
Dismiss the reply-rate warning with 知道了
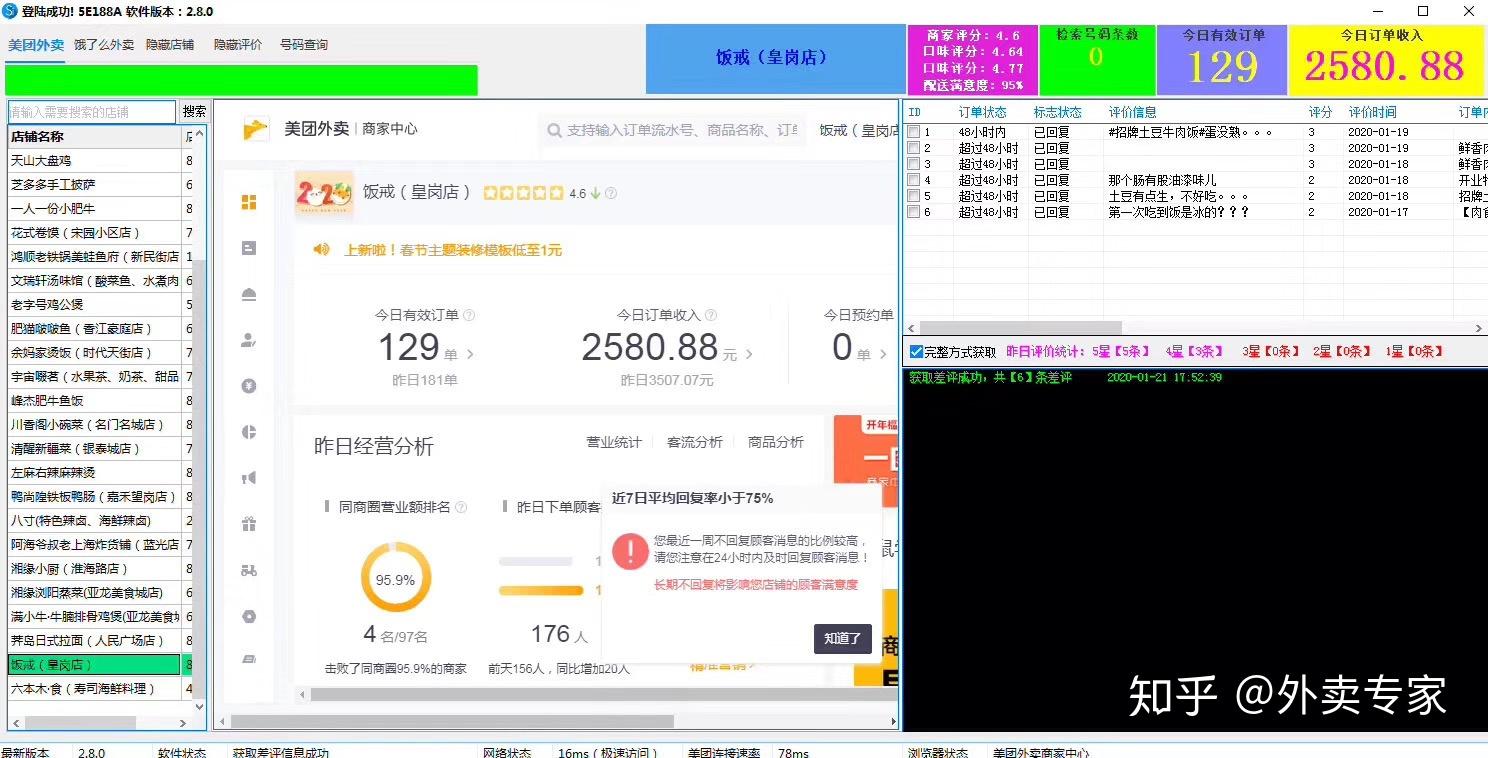click(843, 638)
